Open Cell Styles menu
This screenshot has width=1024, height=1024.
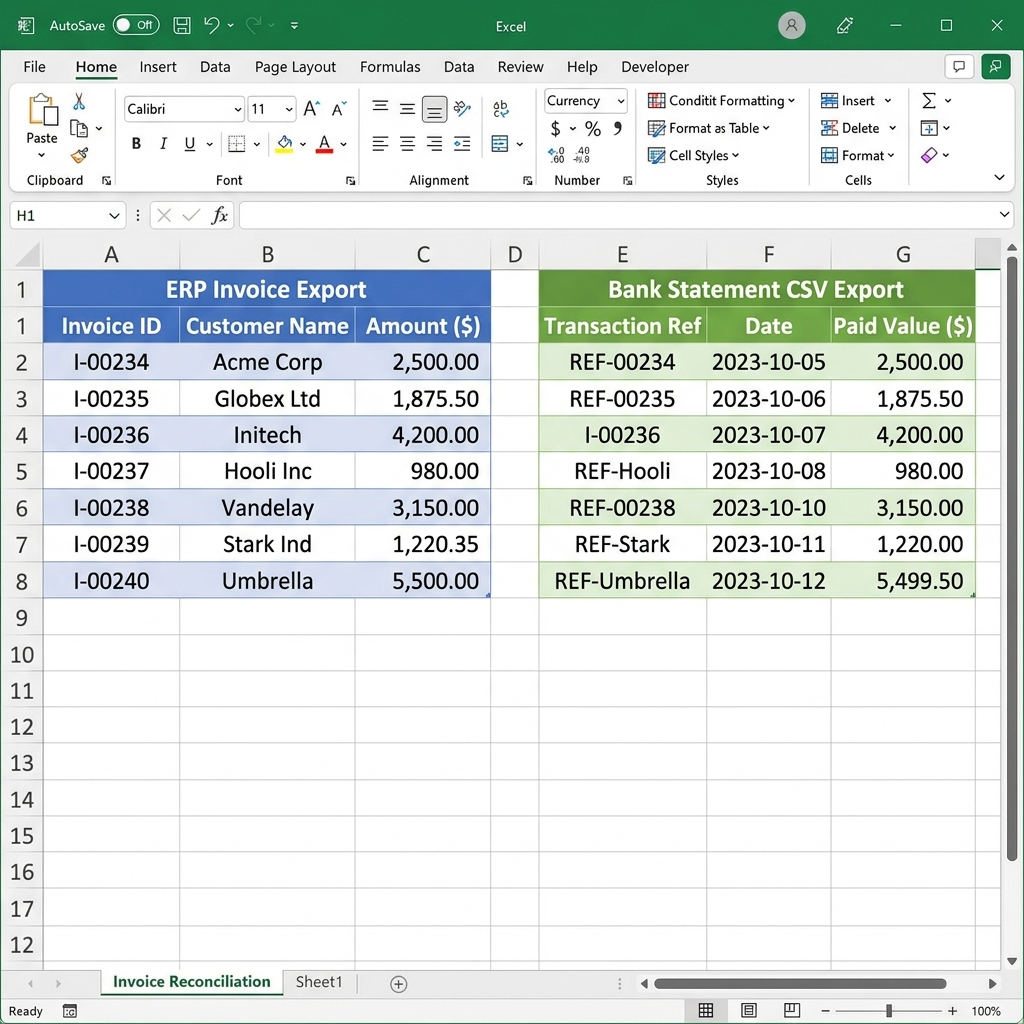click(x=693, y=155)
